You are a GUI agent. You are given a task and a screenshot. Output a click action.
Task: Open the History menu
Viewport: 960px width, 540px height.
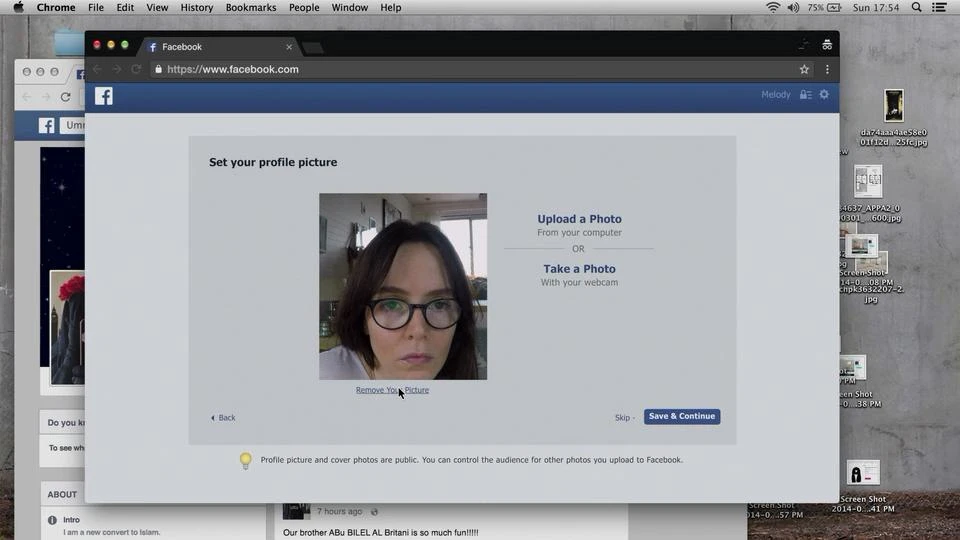click(197, 7)
